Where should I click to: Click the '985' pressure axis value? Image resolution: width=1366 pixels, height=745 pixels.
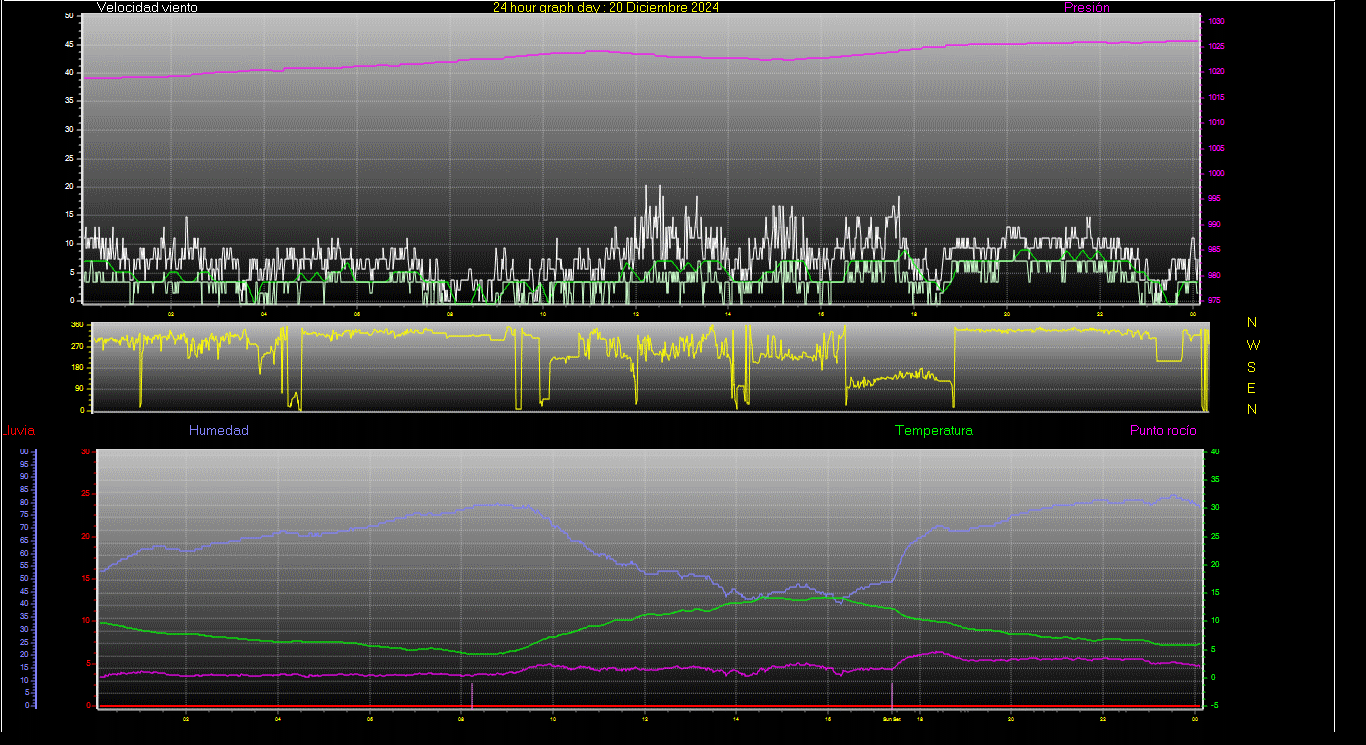click(x=1215, y=249)
